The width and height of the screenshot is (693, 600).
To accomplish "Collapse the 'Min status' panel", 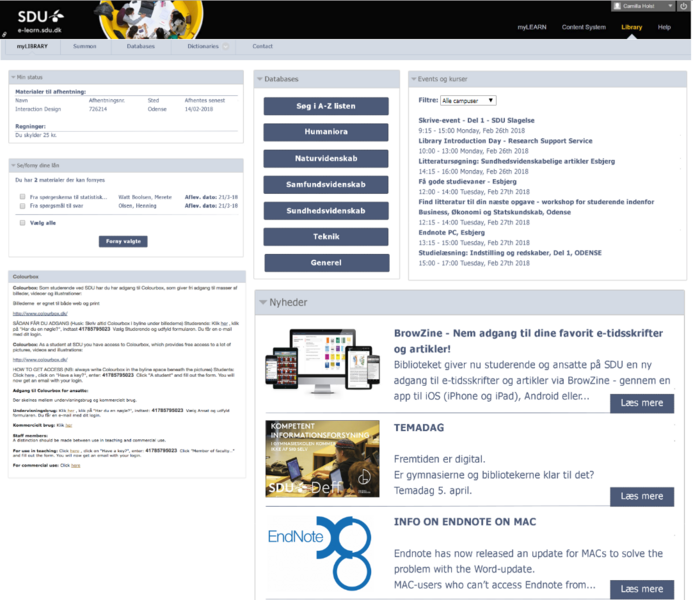I will pyautogui.click(x=11, y=77).
